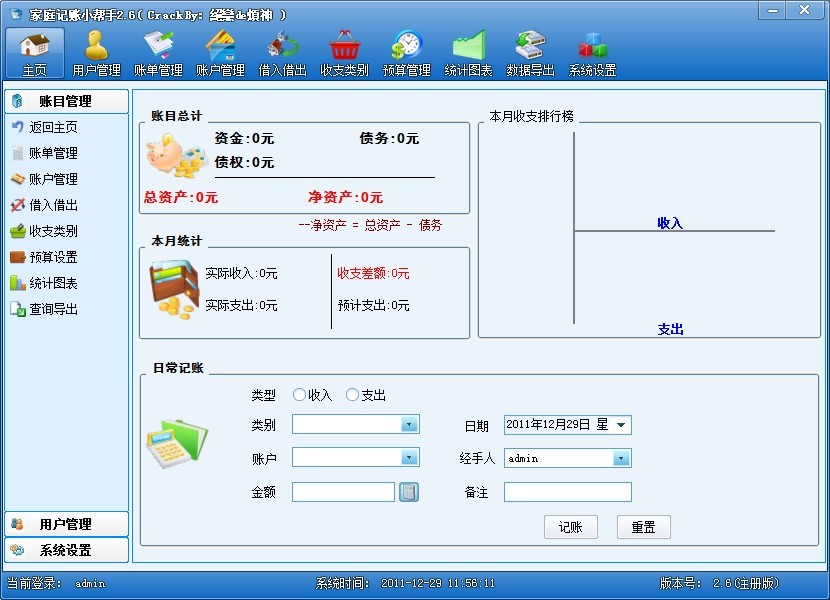Expand the 经手人 admin dropdown
The image size is (830, 600).
tap(621, 458)
